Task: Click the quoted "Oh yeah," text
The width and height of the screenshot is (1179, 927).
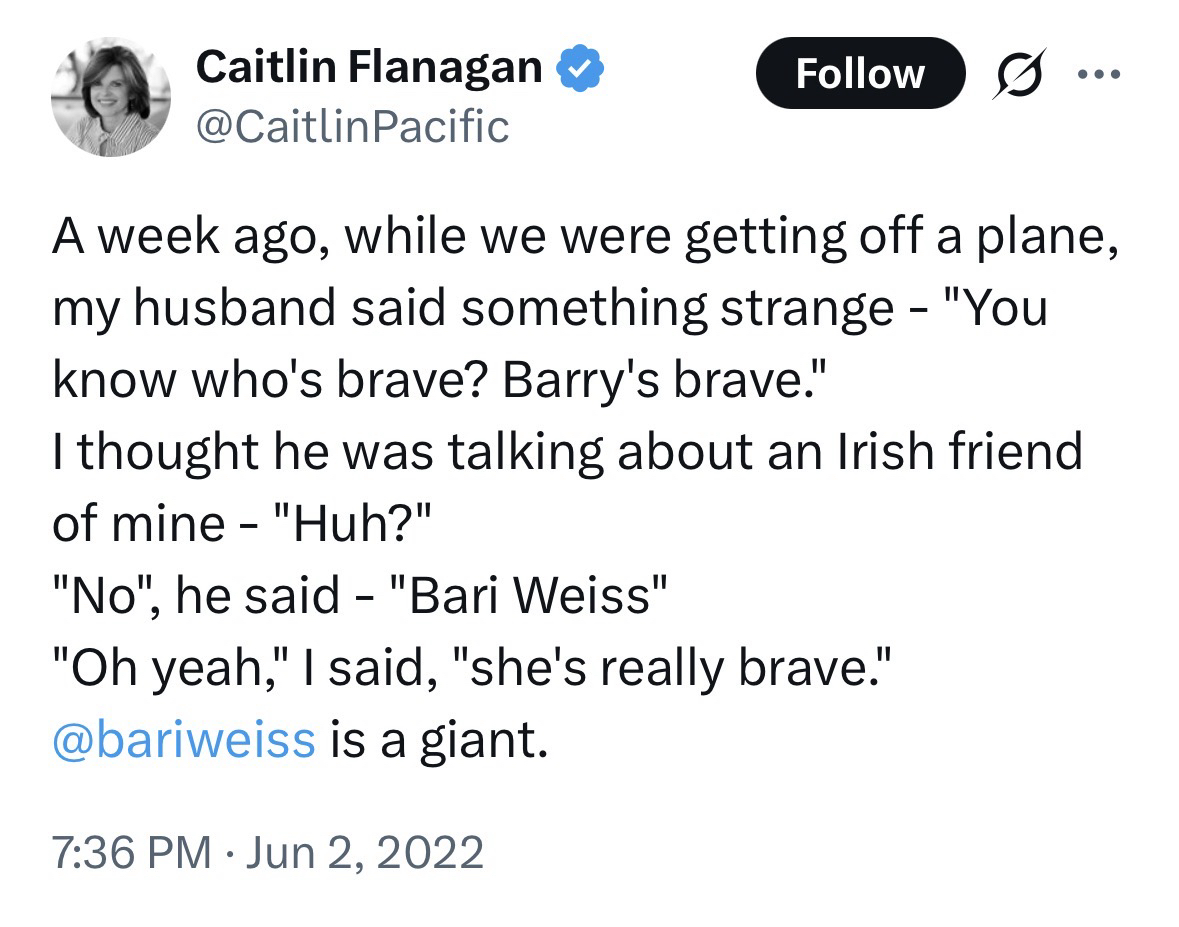Action: (x=167, y=669)
